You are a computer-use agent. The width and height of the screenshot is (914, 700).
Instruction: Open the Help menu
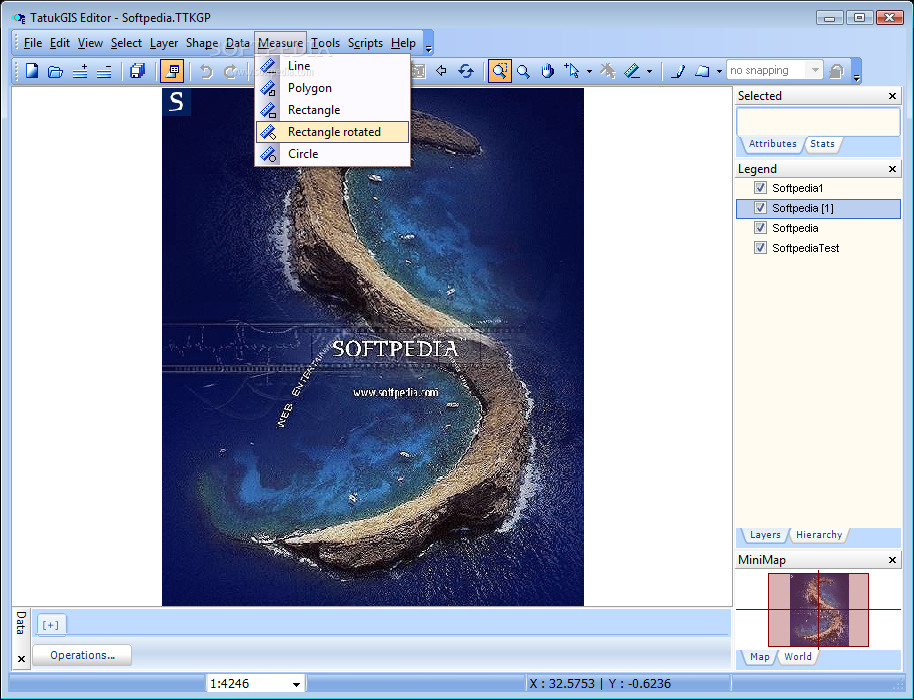(403, 43)
